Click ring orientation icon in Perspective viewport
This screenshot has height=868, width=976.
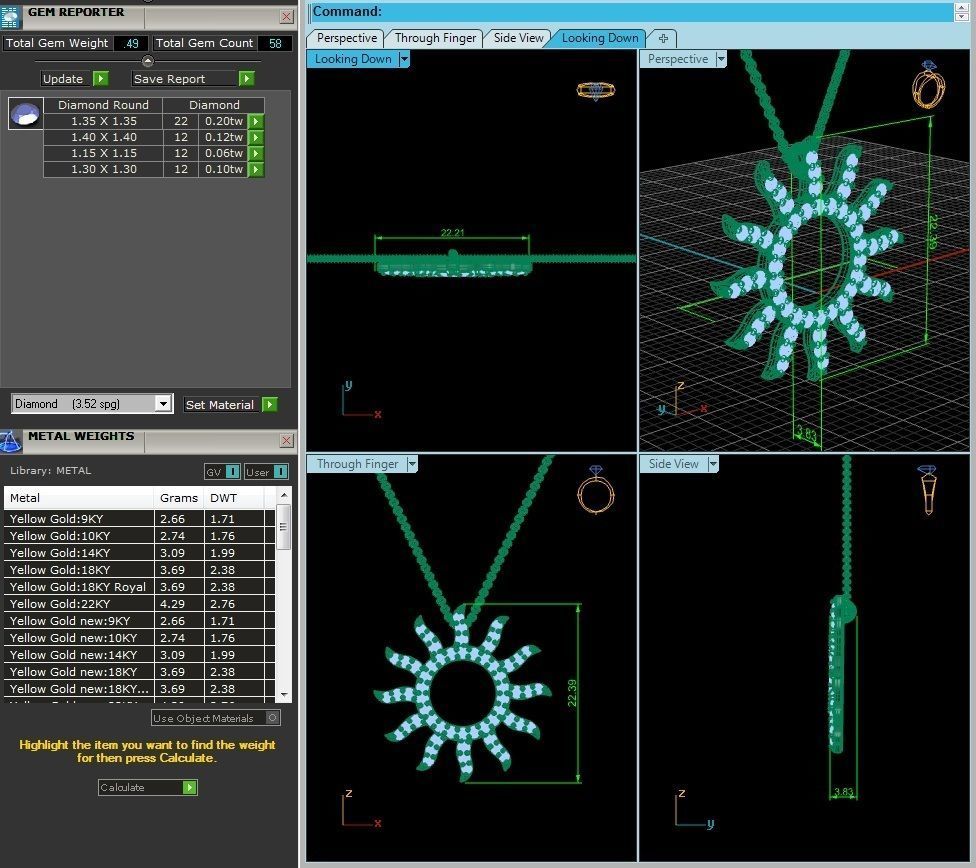click(x=929, y=86)
